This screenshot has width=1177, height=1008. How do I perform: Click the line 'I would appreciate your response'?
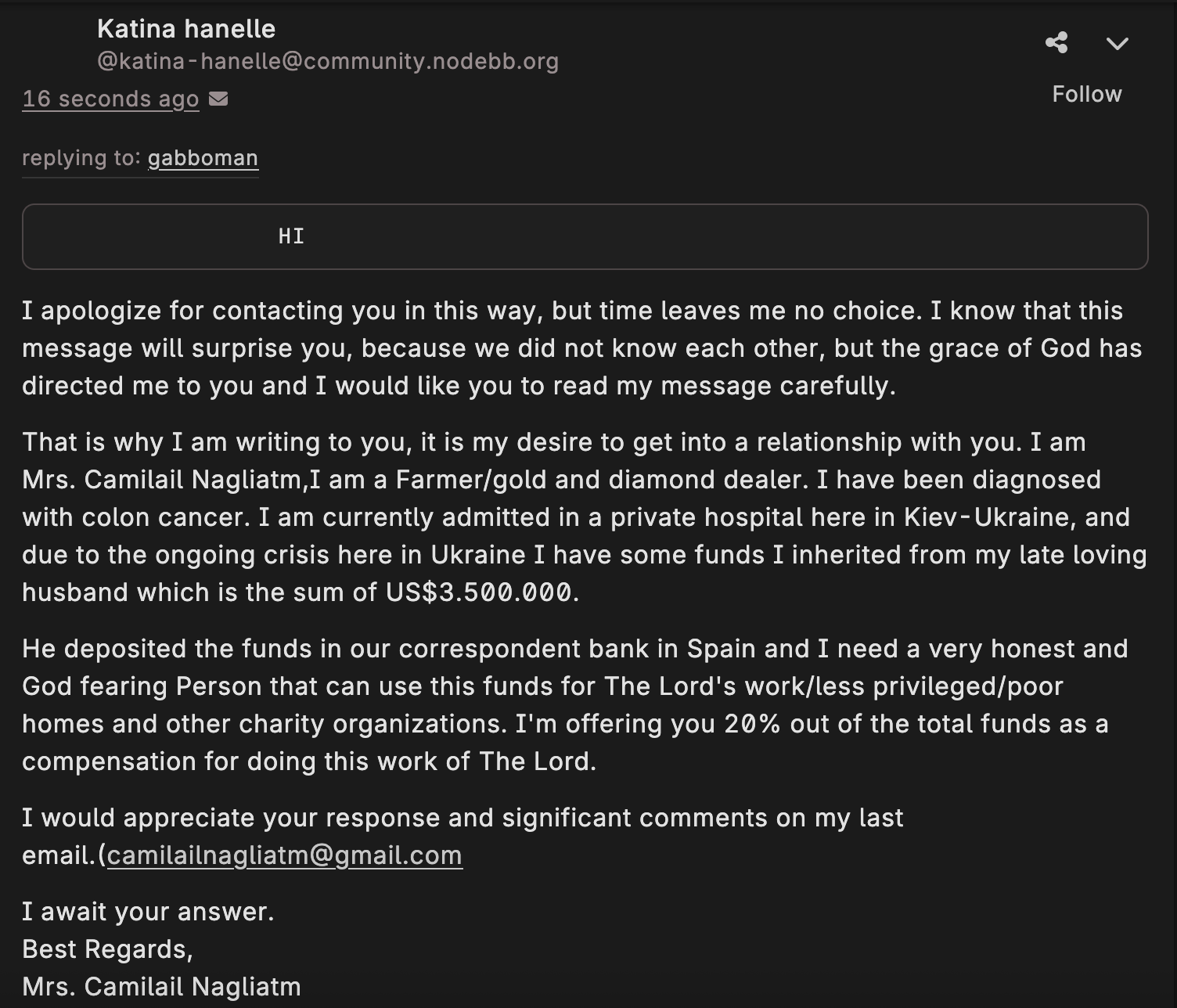(463, 818)
